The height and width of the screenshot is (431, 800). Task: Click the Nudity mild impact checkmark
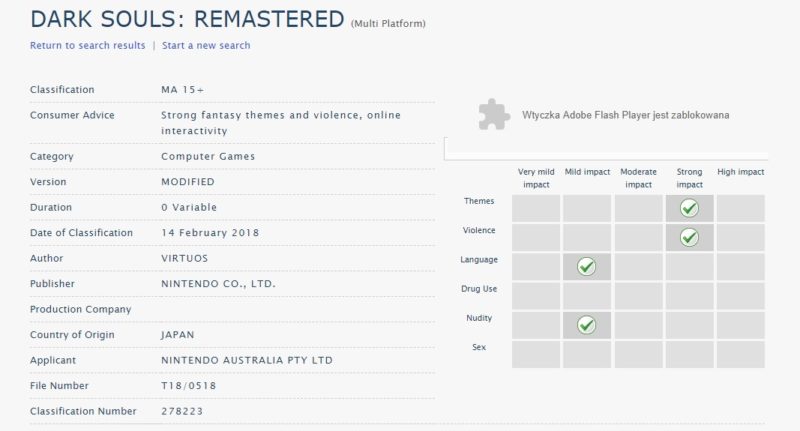coord(586,325)
